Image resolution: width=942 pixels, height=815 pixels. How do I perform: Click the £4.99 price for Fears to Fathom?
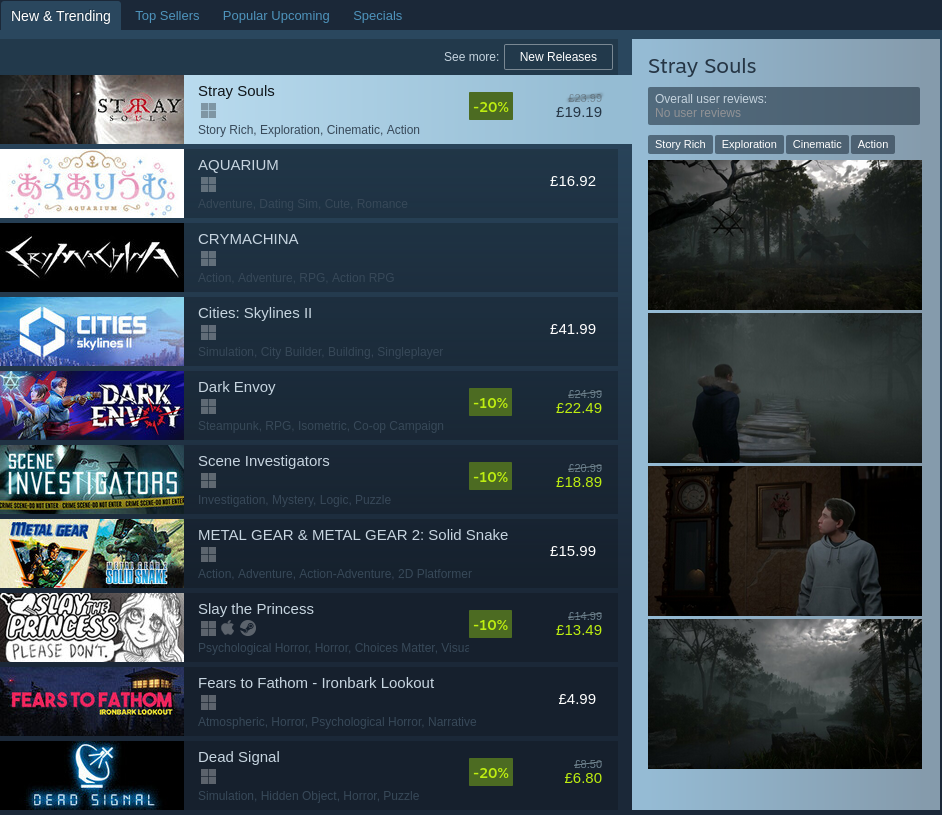[x=577, y=699]
